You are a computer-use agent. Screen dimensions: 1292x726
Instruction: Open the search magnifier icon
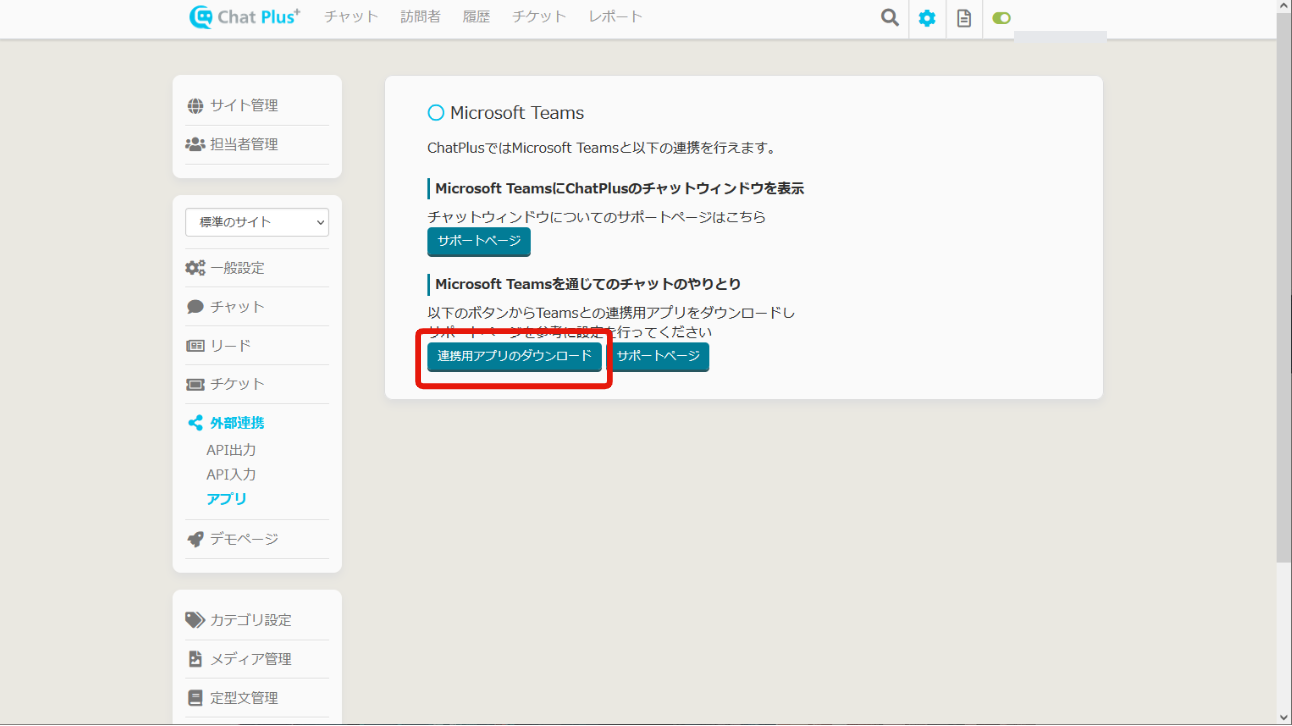(889, 18)
